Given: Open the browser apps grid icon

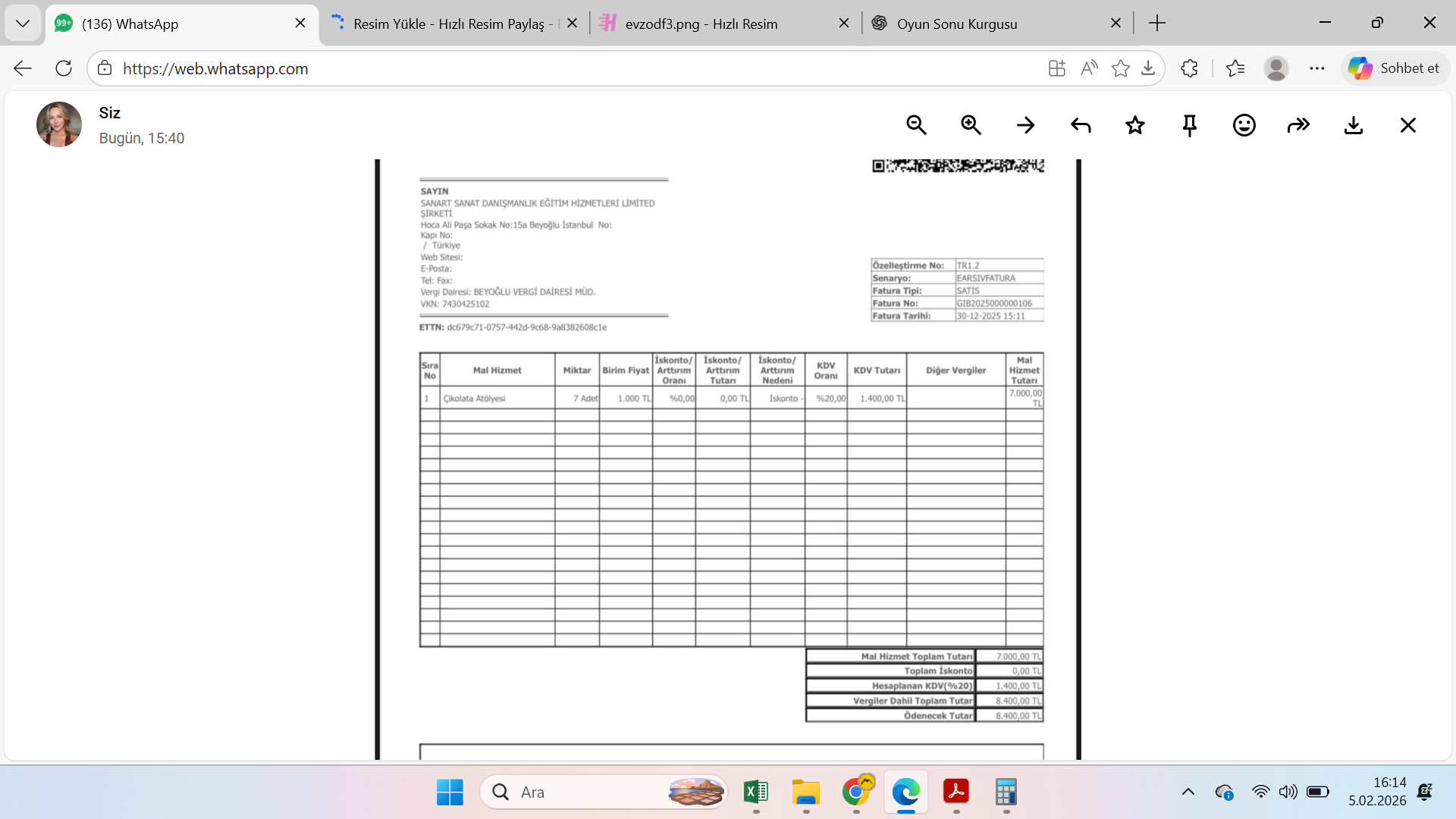Looking at the screenshot, I should [x=1057, y=68].
